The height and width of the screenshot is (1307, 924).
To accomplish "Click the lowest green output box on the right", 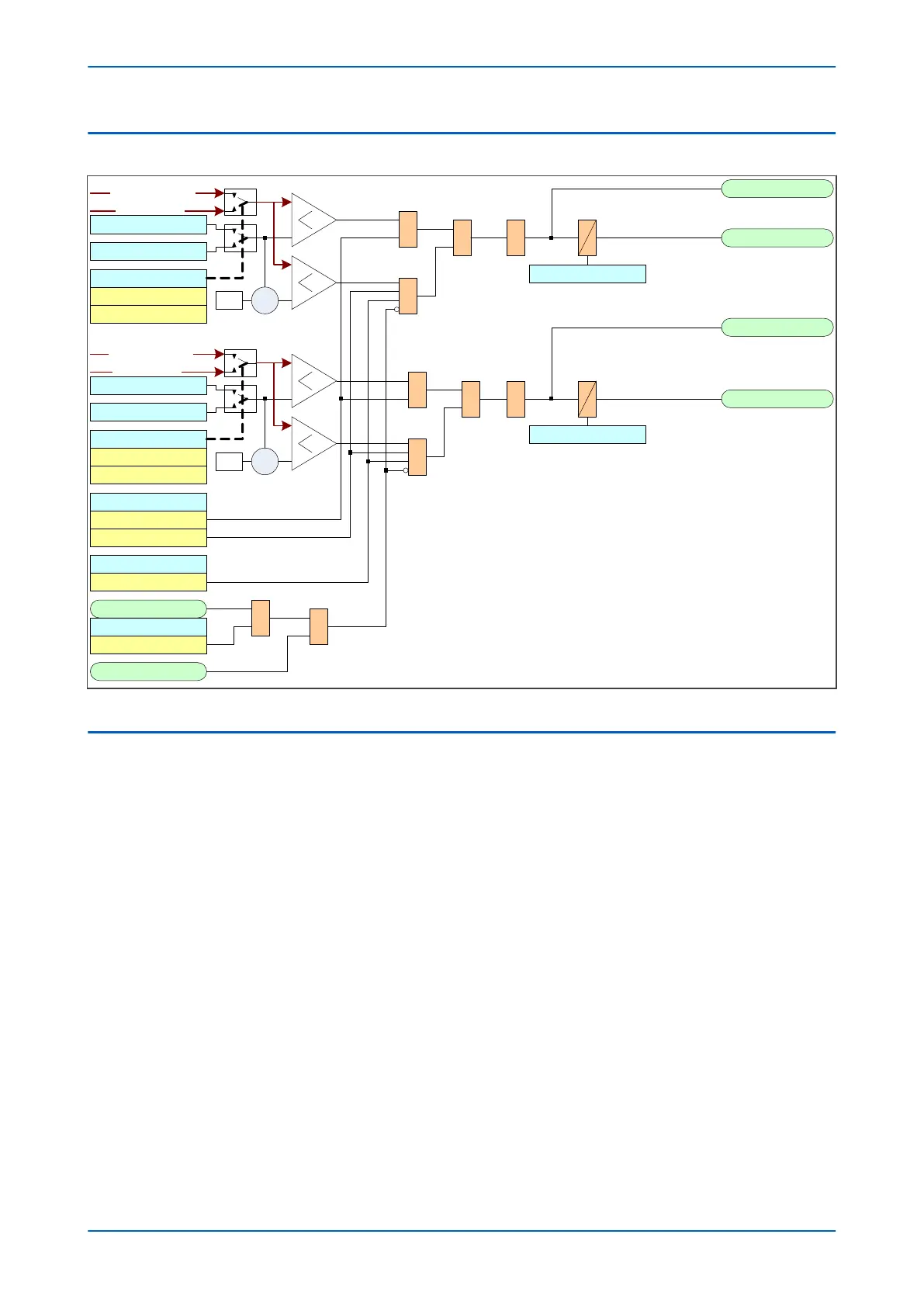I will [777, 399].
